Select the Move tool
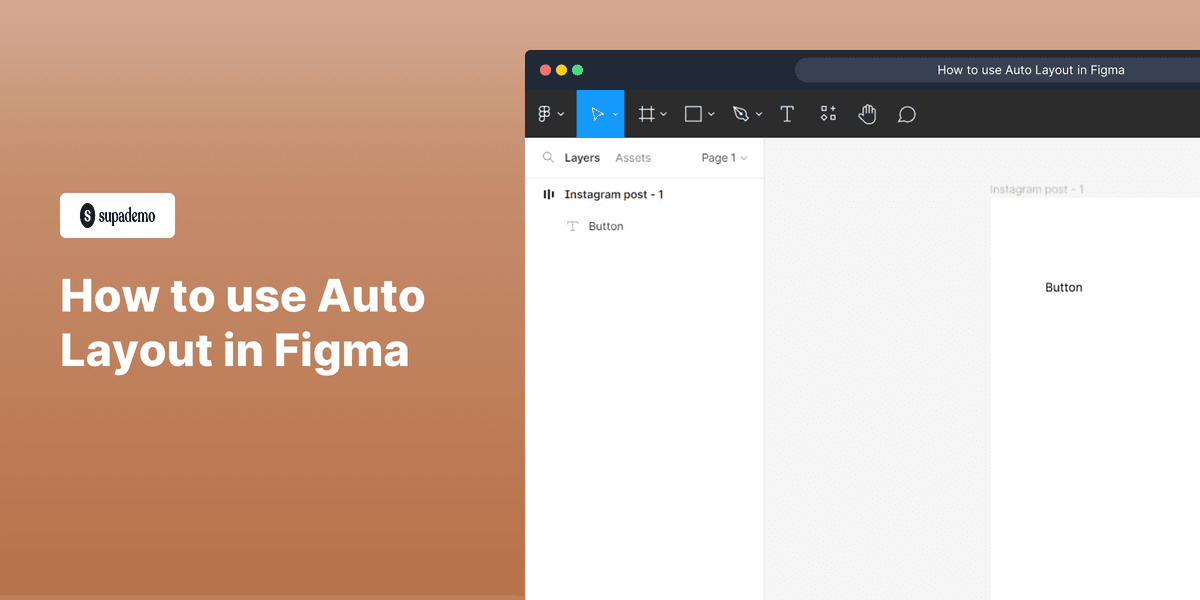The image size is (1200, 600). pyautogui.click(x=597, y=113)
